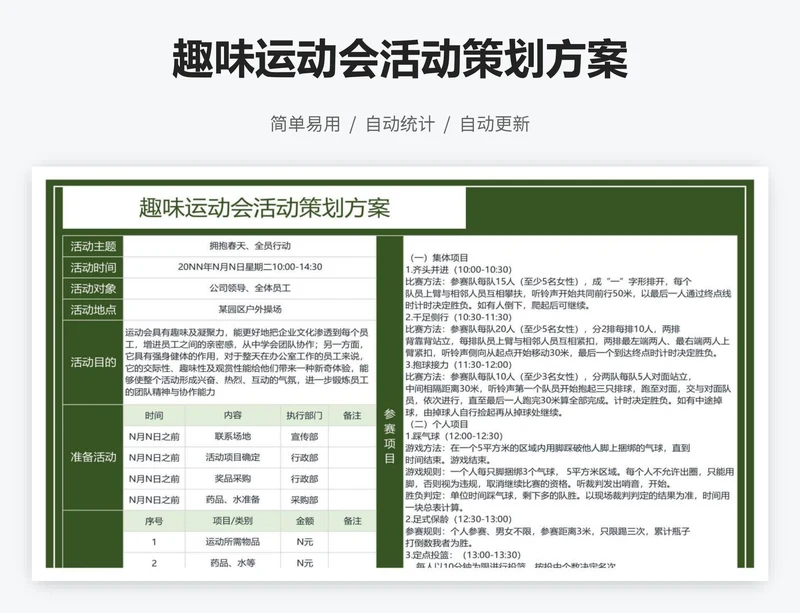The image size is (800, 613).
Task: Select the cell 奖品采购
Action: point(233,479)
